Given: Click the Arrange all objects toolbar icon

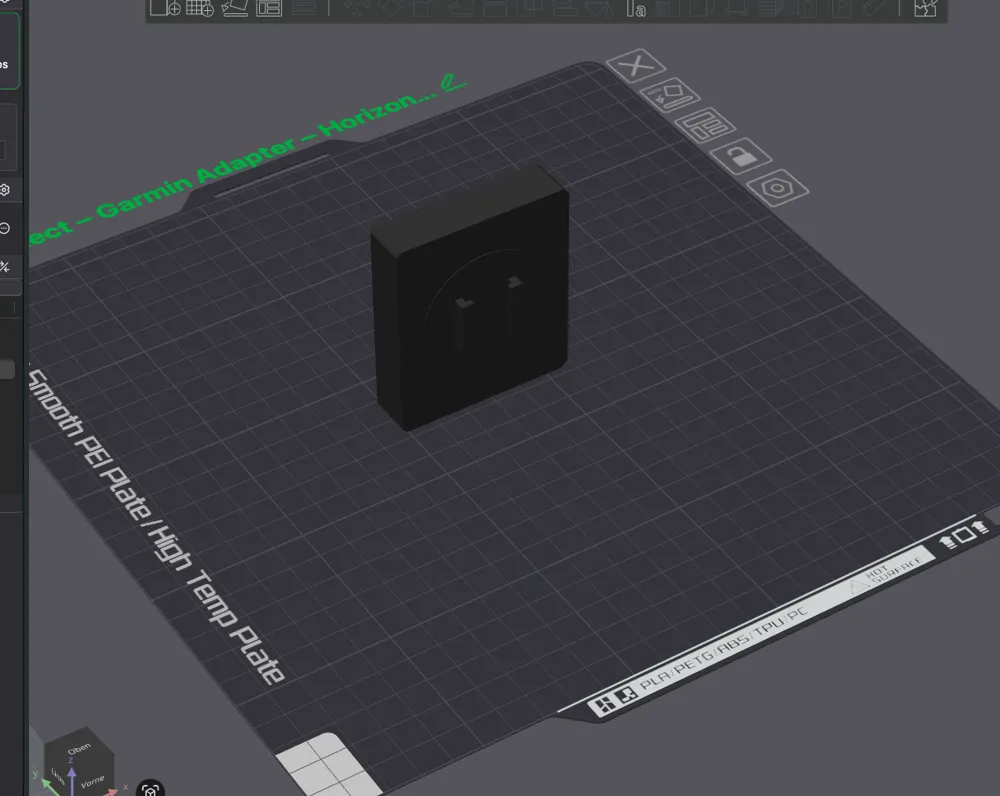Looking at the screenshot, I should click(x=269, y=8).
